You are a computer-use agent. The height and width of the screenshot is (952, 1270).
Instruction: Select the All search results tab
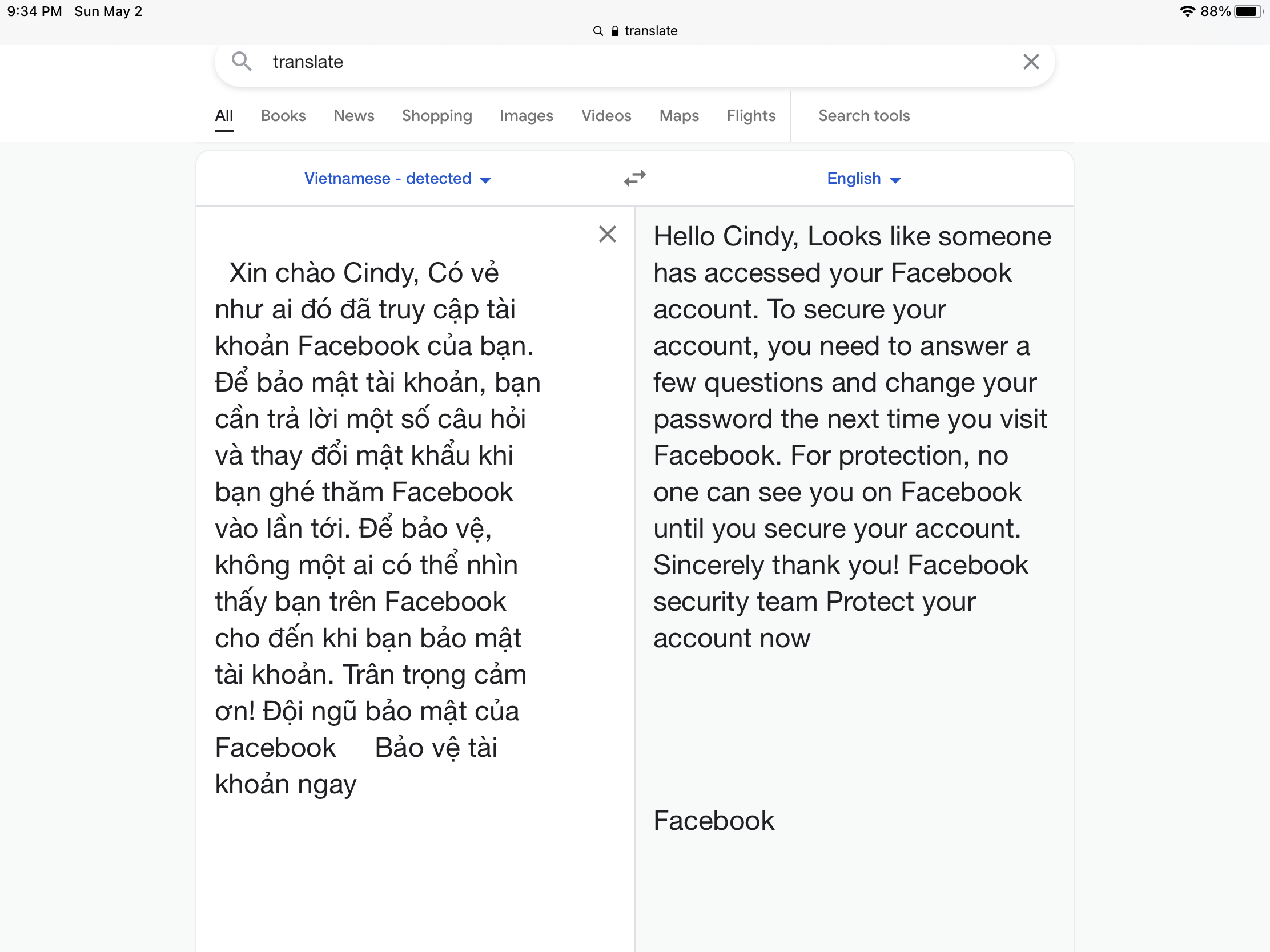click(223, 115)
